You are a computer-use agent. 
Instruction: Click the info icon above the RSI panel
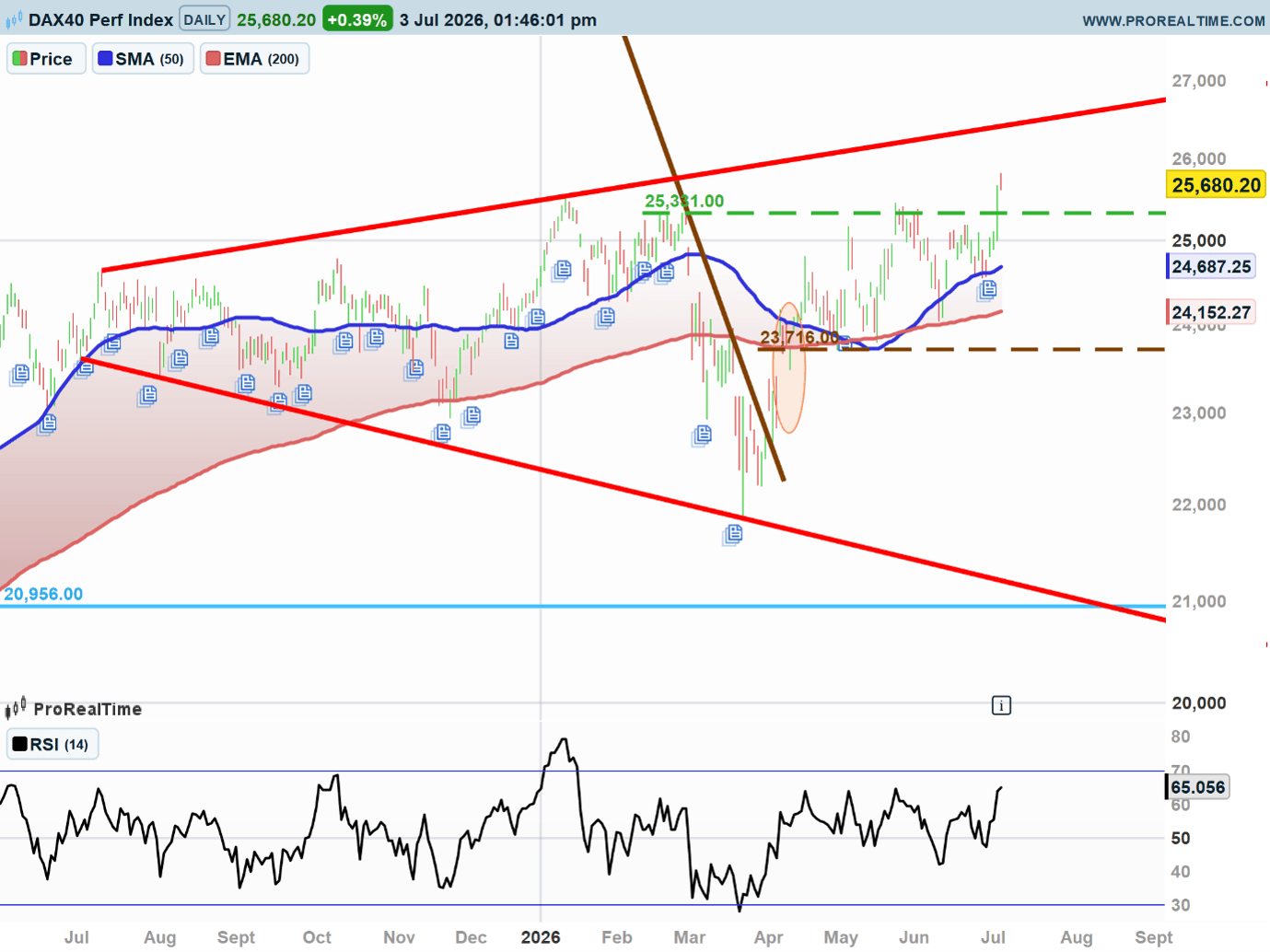[1001, 705]
